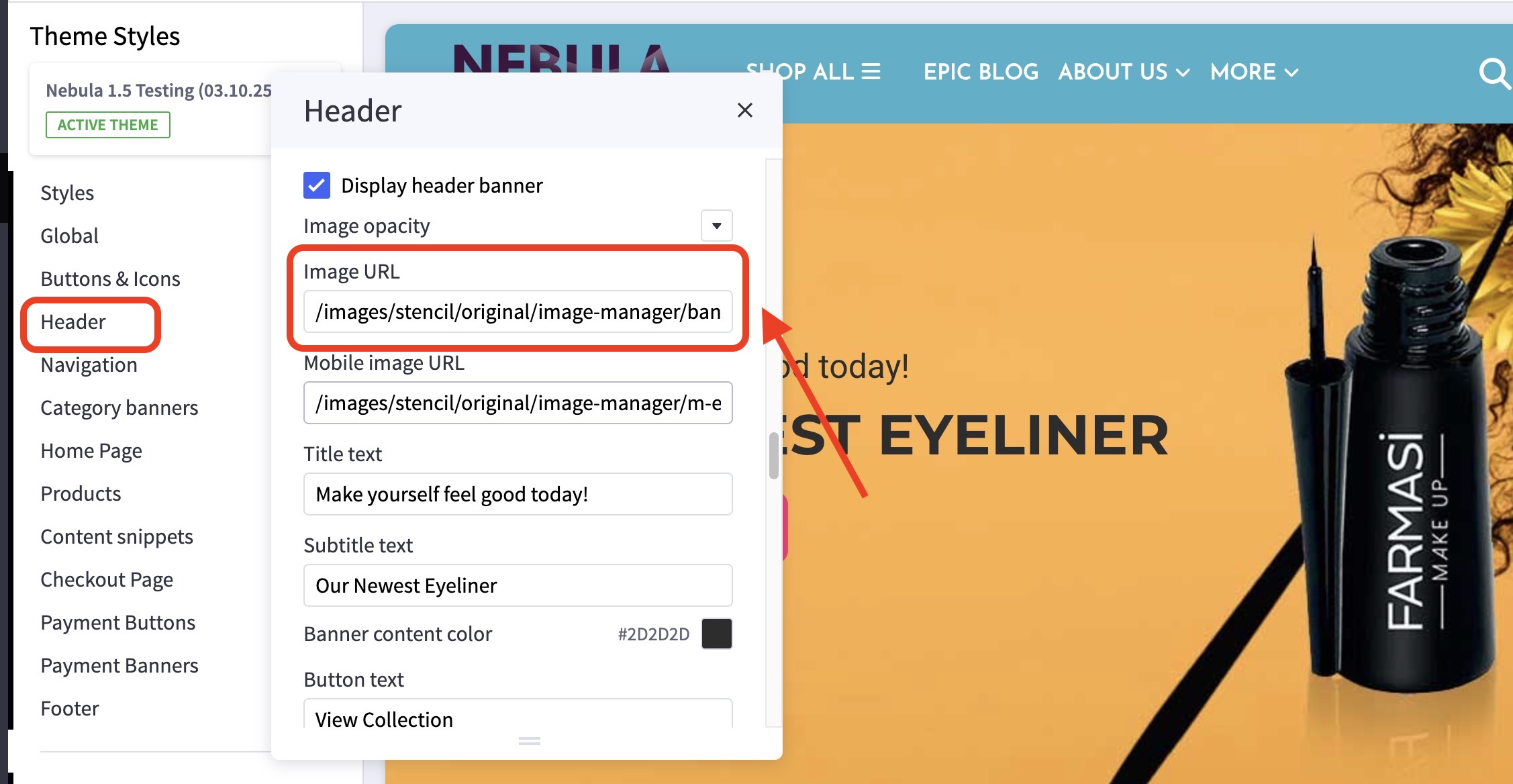1513x784 pixels.
Task: Select Category banners in sidebar
Action: click(x=119, y=408)
